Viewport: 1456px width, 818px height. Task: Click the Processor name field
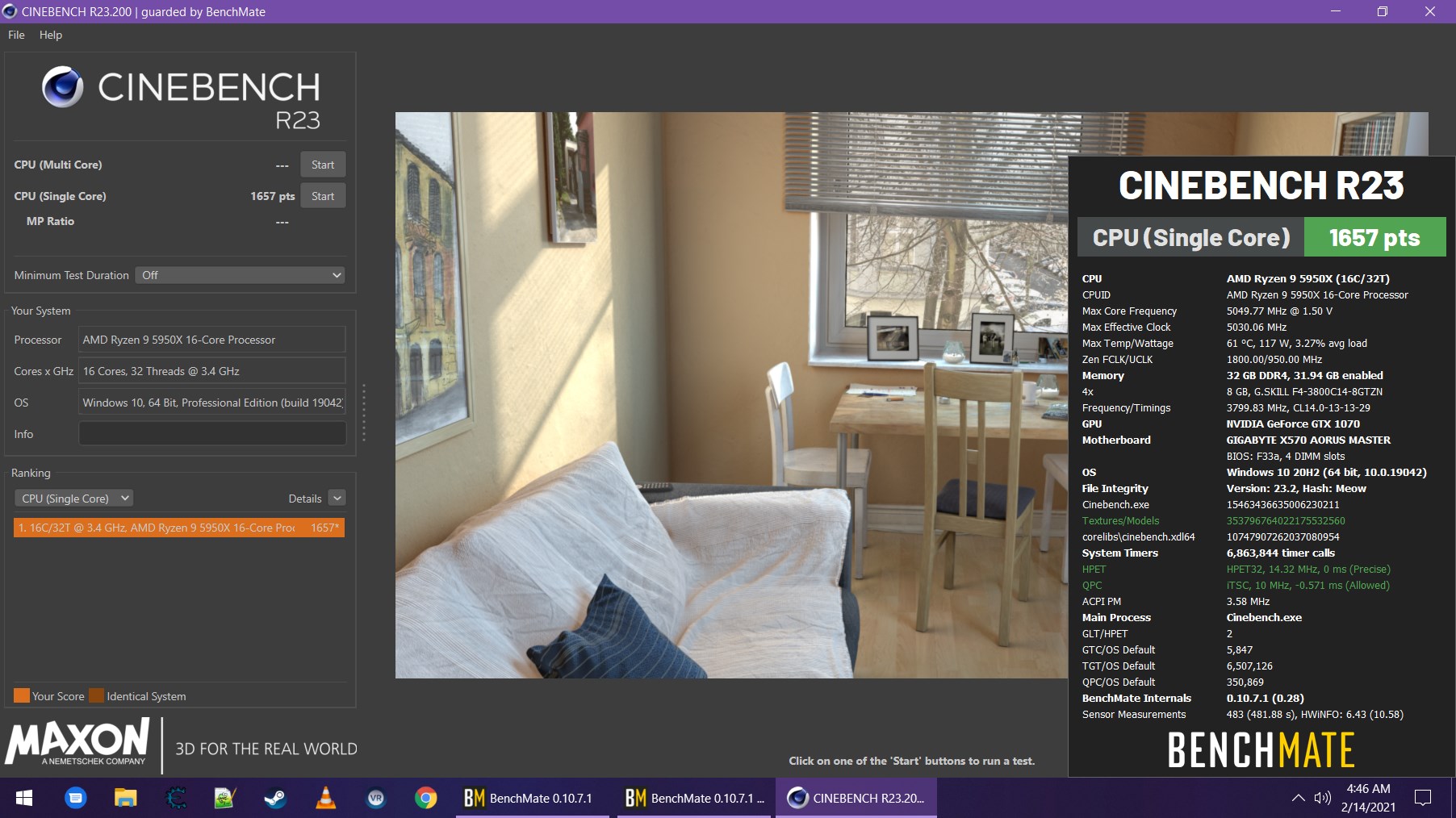212,340
